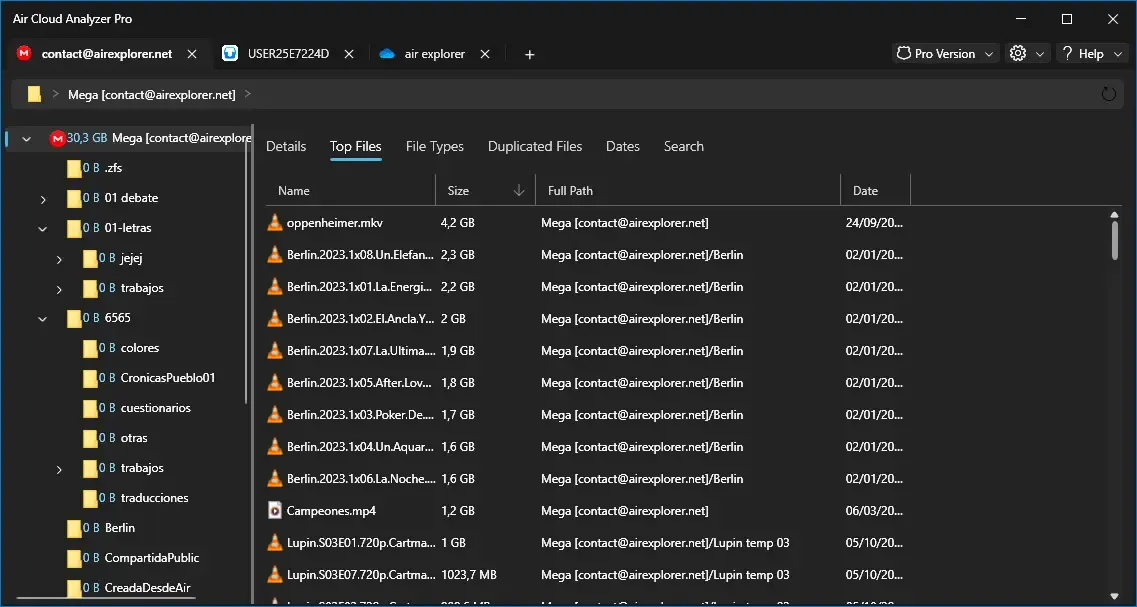Image resolution: width=1137 pixels, height=607 pixels.
Task: Close the USER25E7224D tab
Action: coord(349,54)
